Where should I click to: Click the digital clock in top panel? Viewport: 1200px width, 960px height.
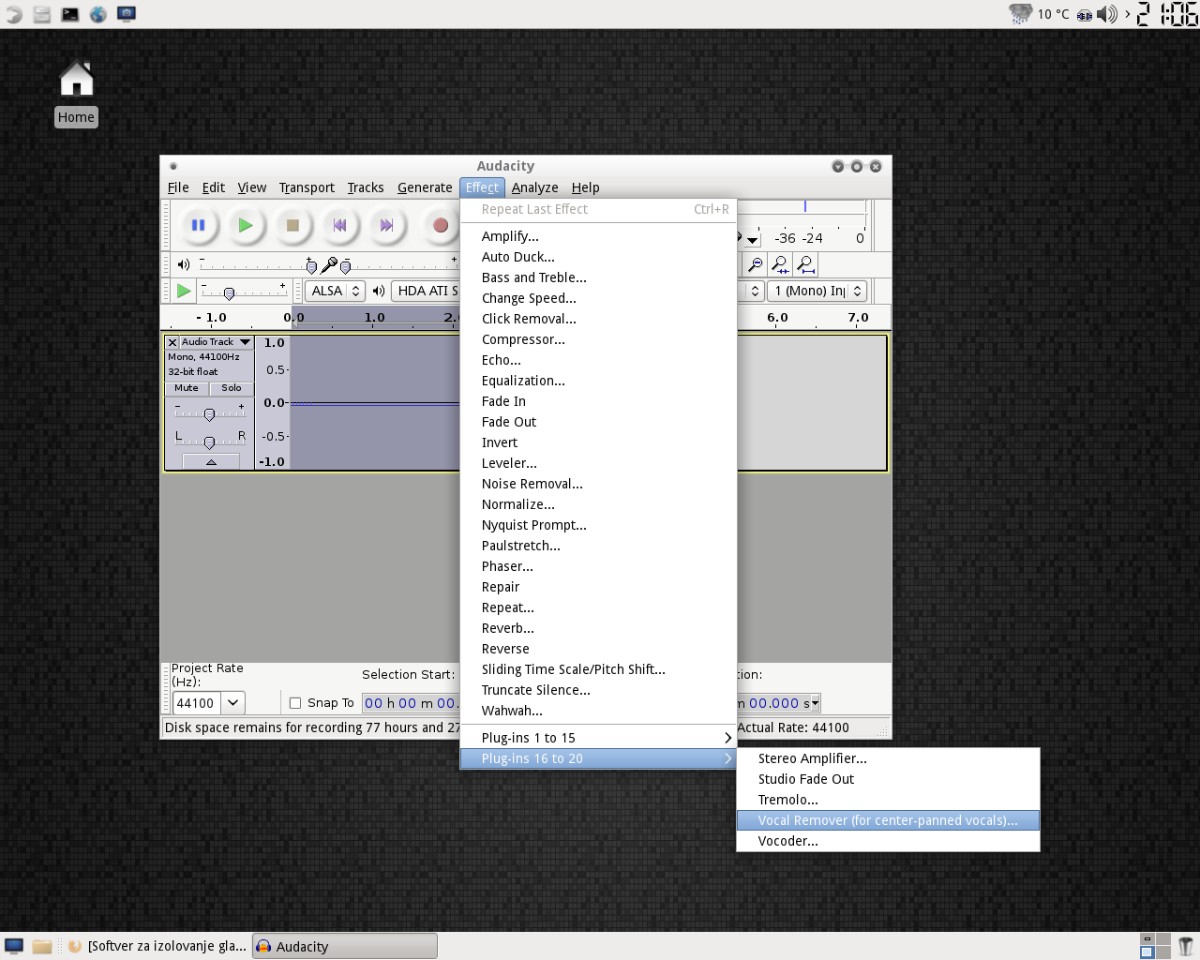point(1166,14)
